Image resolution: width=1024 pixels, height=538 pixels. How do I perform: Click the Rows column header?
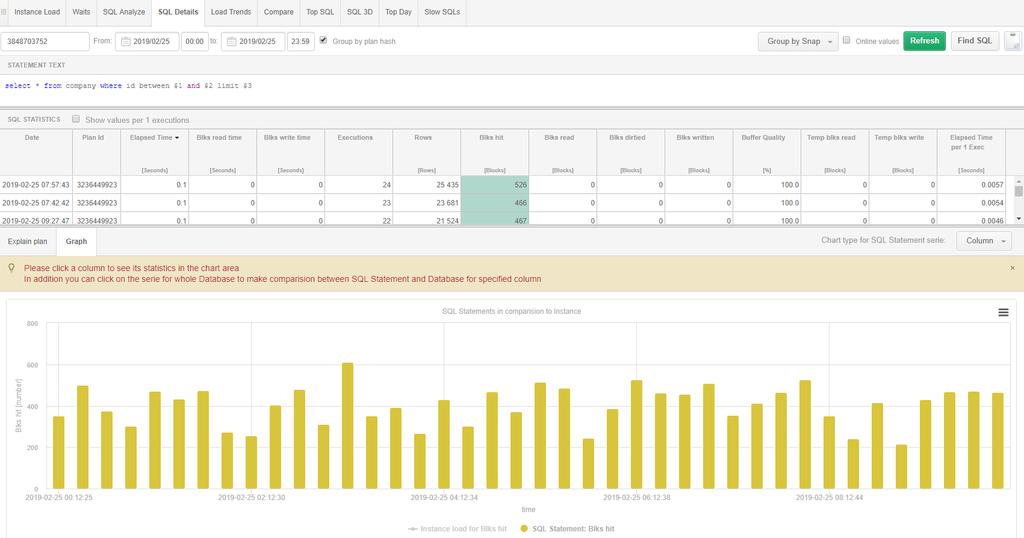point(426,153)
